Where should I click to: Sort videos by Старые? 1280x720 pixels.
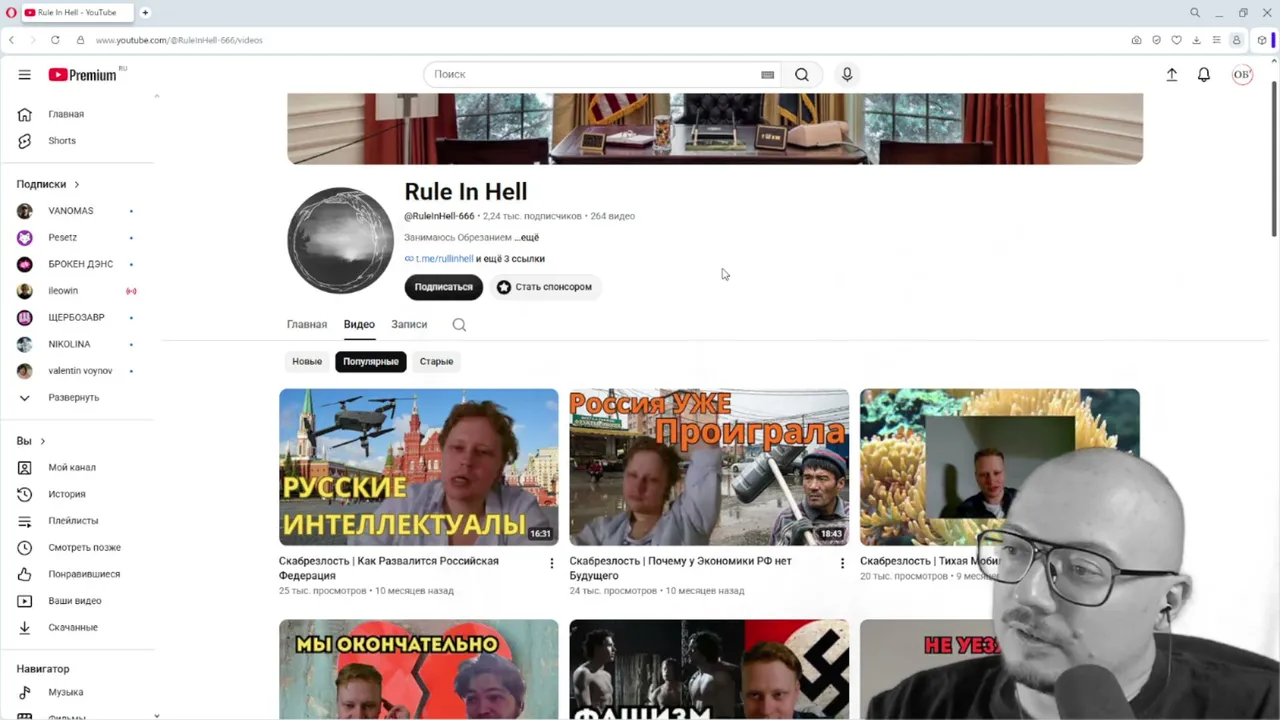click(x=436, y=362)
